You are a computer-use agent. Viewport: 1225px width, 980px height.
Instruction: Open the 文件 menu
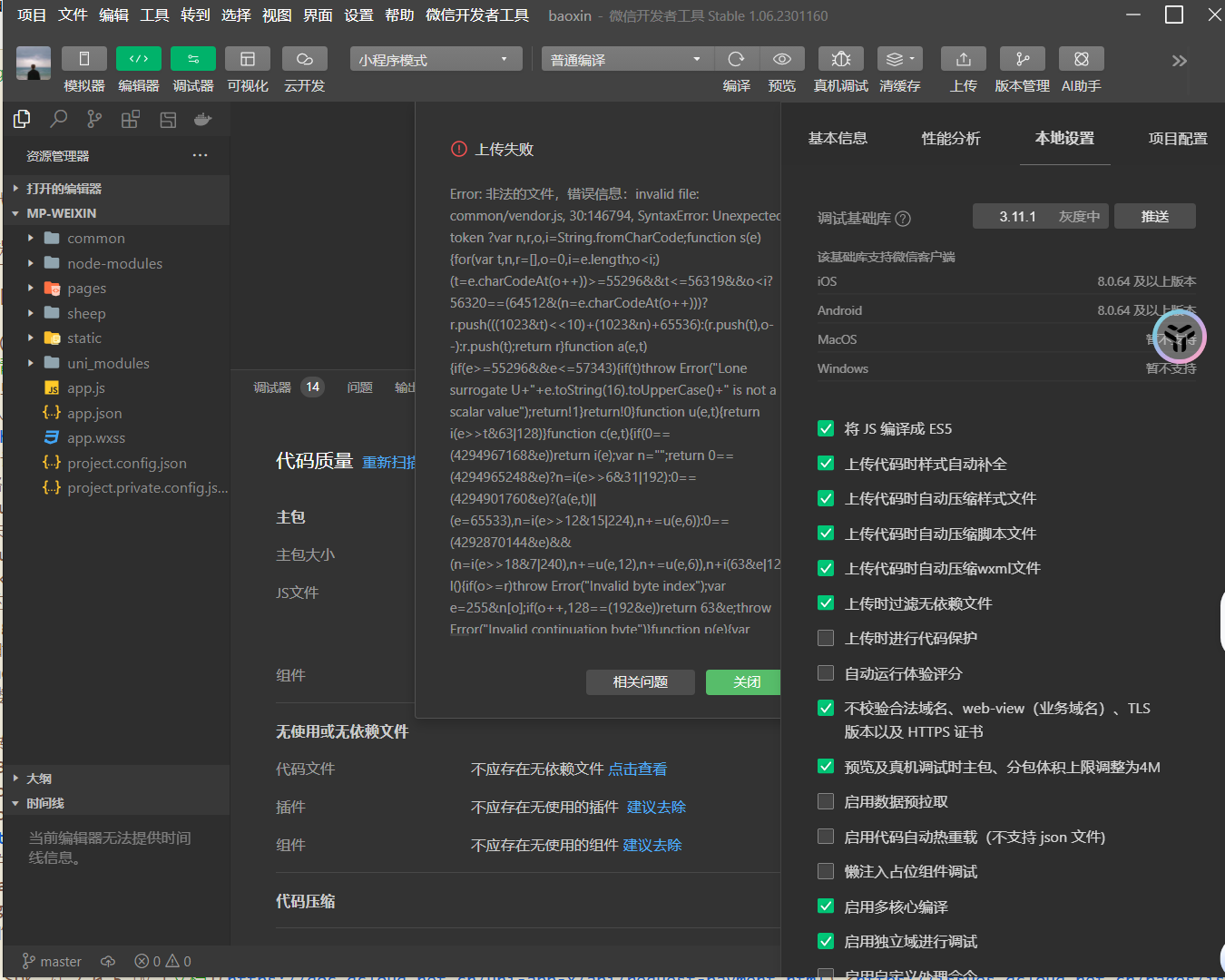pos(73,15)
